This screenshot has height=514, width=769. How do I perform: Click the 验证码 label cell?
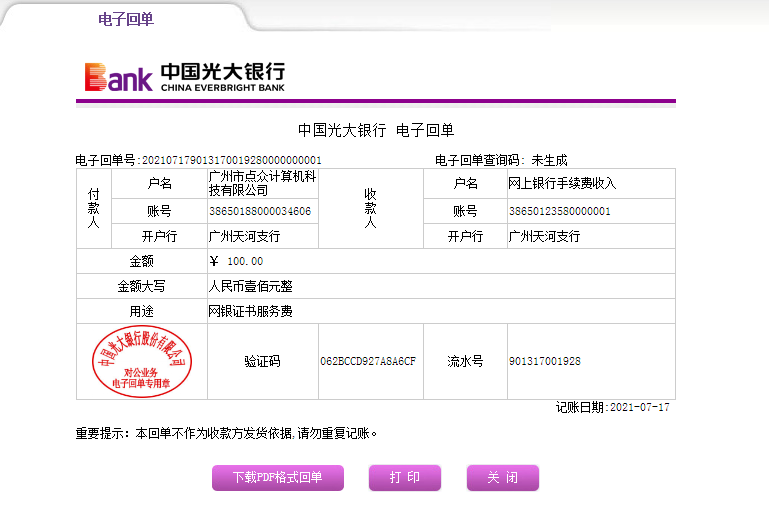(262, 361)
